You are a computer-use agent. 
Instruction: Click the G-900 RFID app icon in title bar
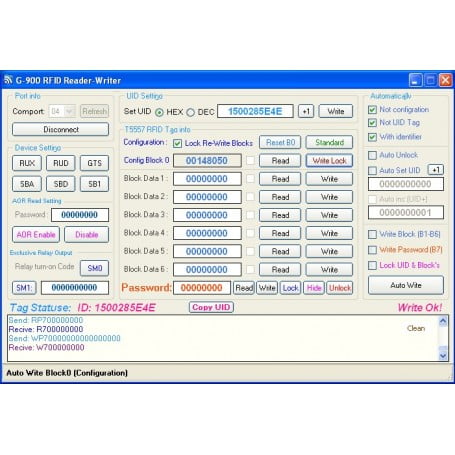point(8,80)
